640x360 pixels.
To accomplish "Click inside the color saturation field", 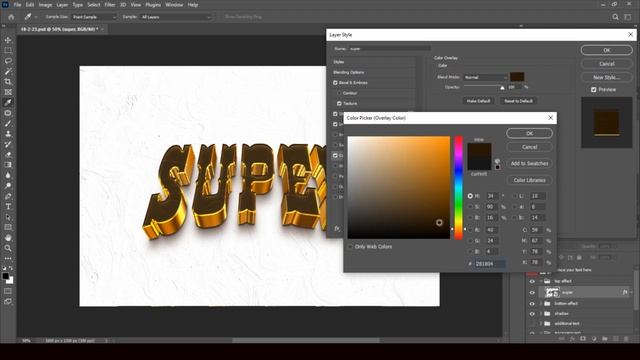I will [x=399, y=188].
